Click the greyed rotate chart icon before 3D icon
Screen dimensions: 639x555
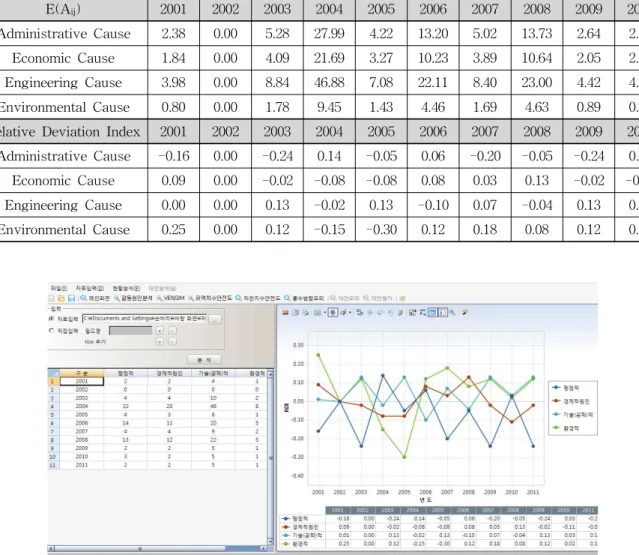click(390, 313)
